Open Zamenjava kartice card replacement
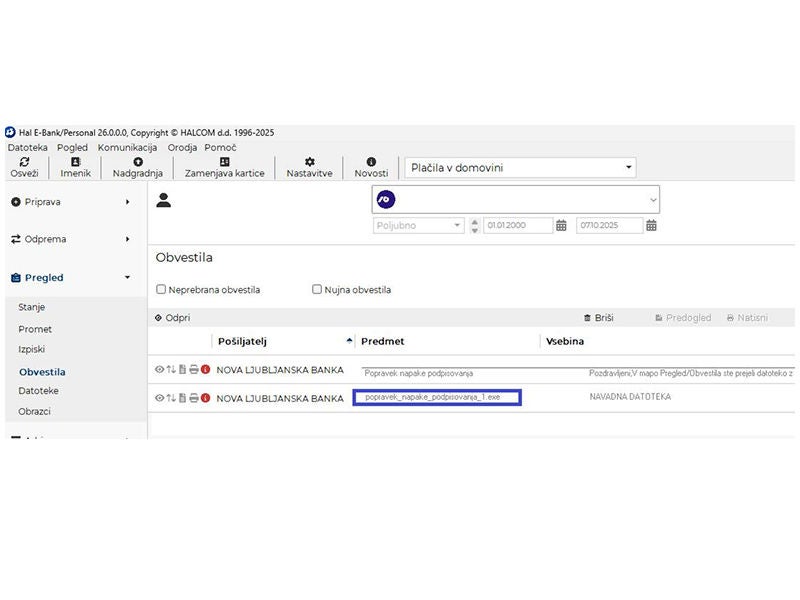The width and height of the screenshot is (800, 600). click(x=224, y=162)
